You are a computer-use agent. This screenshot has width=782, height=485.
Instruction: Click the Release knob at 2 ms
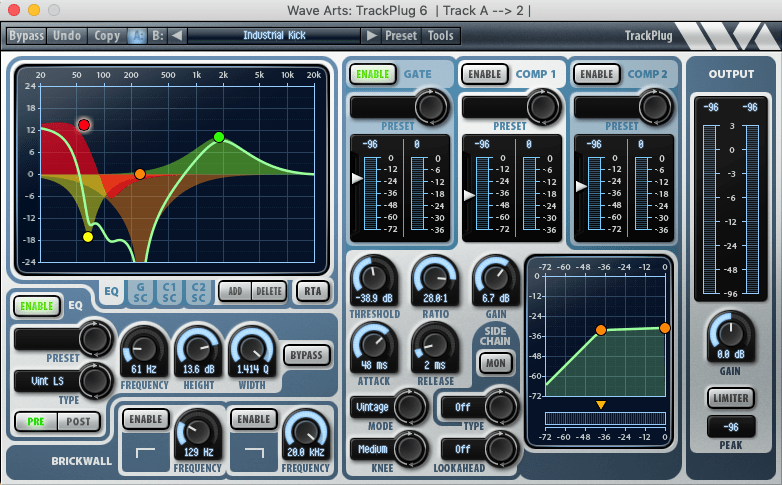pos(435,344)
